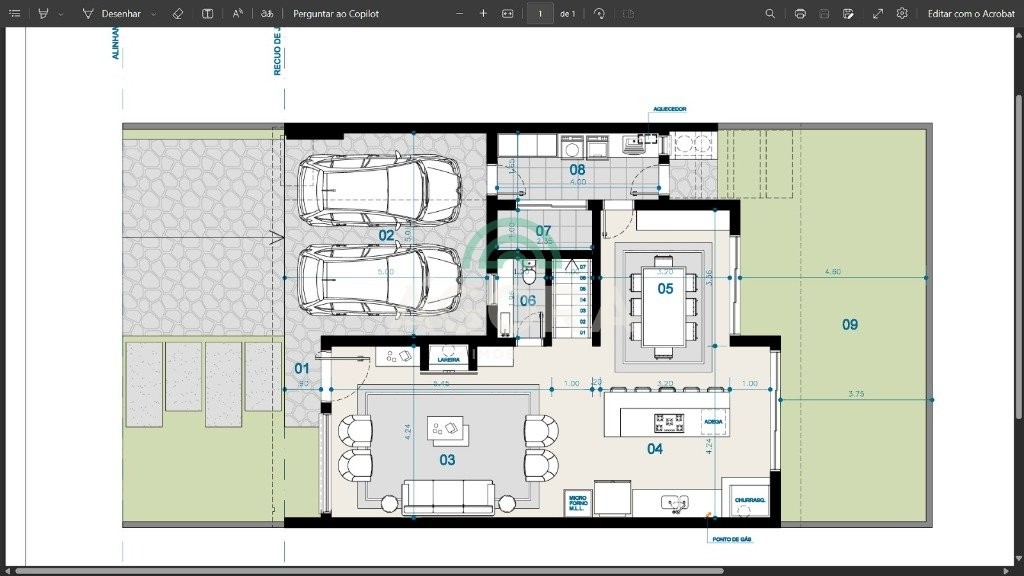Image resolution: width=1024 pixels, height=576 pixels.
Task: Rotate the PDF page
Action: tap(599, 14)
